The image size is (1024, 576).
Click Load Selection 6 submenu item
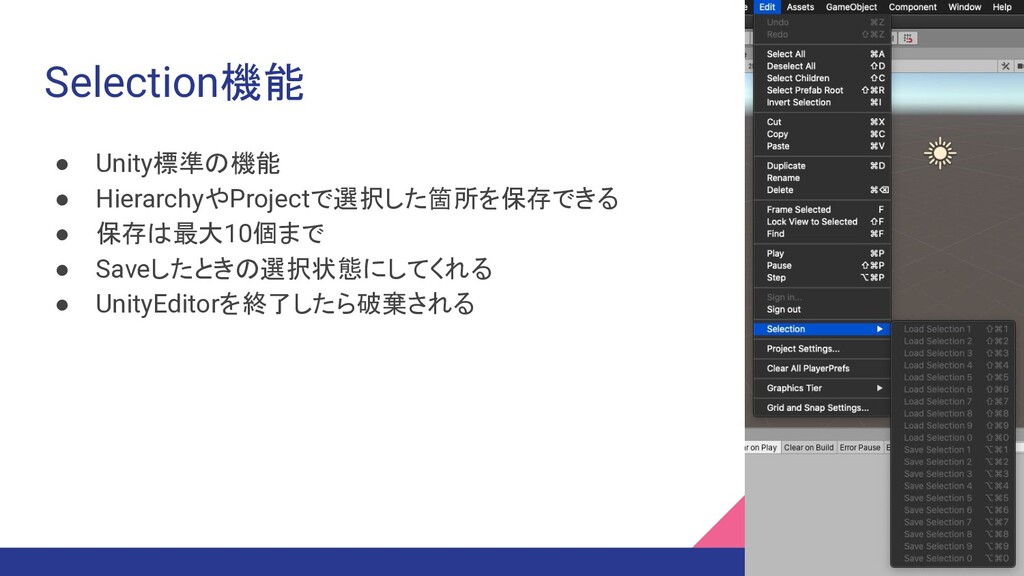pos(955,389)
